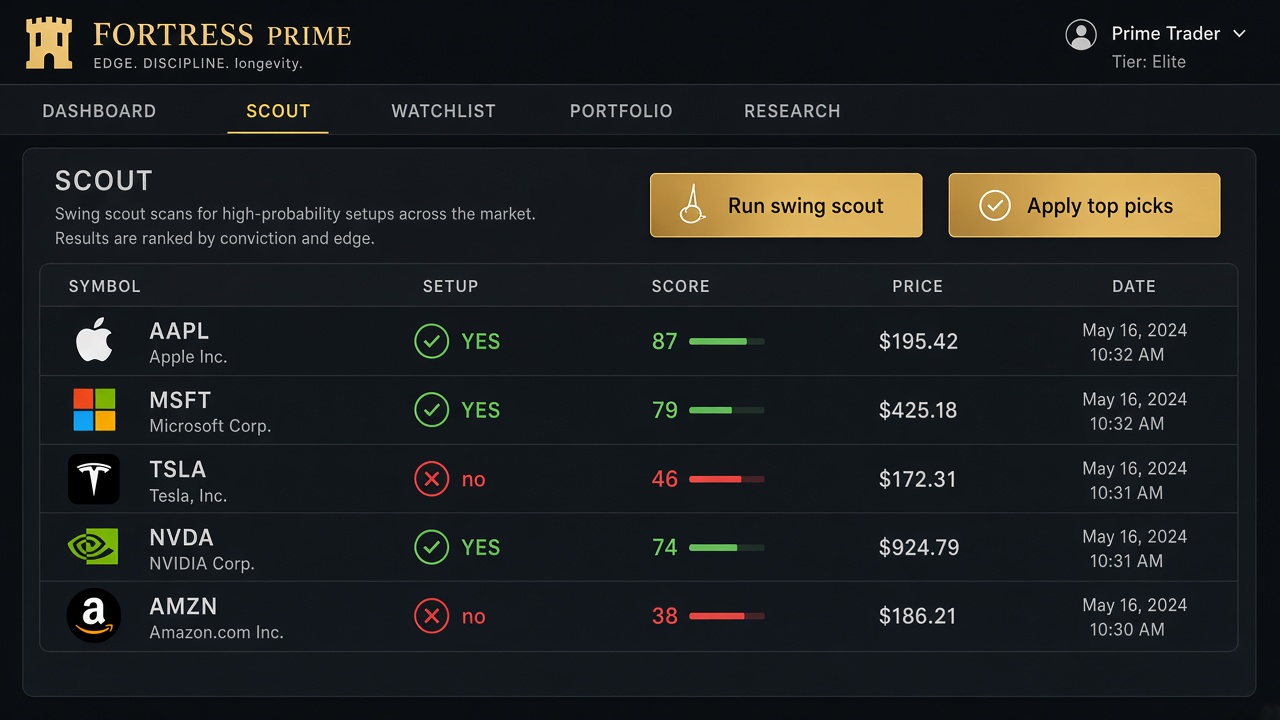The width and height of the screenshot is (1280, 720).
Task: Click the Run swing scout button
Action: (x=786, y=205)
